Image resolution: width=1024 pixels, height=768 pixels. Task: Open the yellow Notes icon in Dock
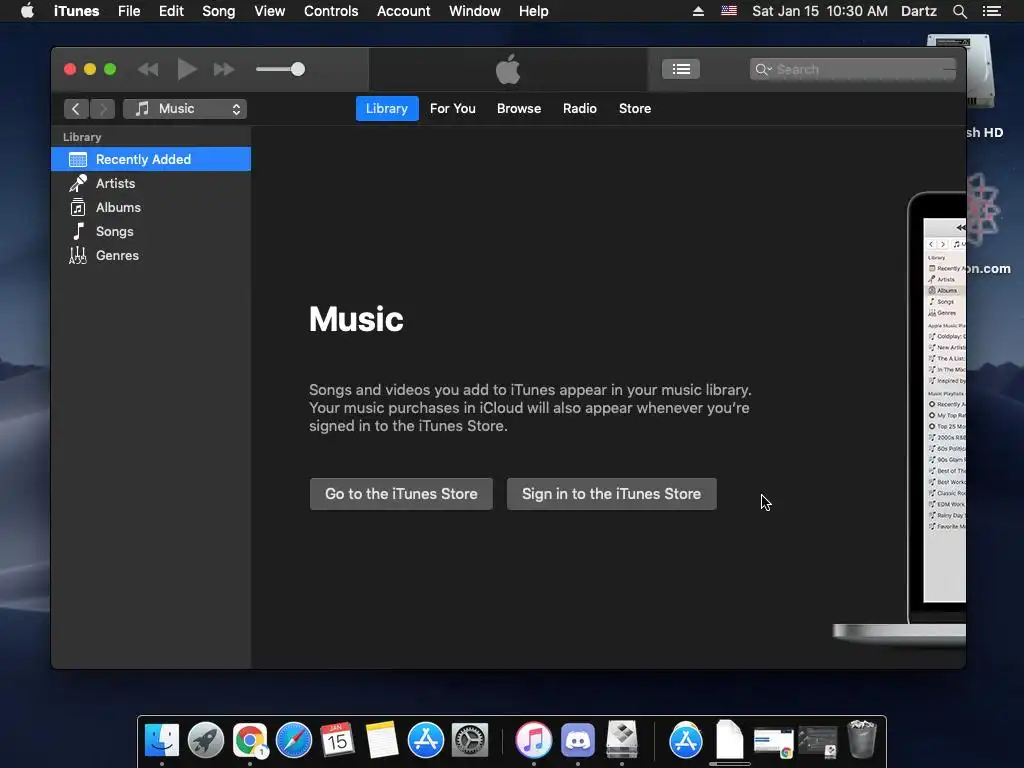pyautogui.click(x=381, y=740)
